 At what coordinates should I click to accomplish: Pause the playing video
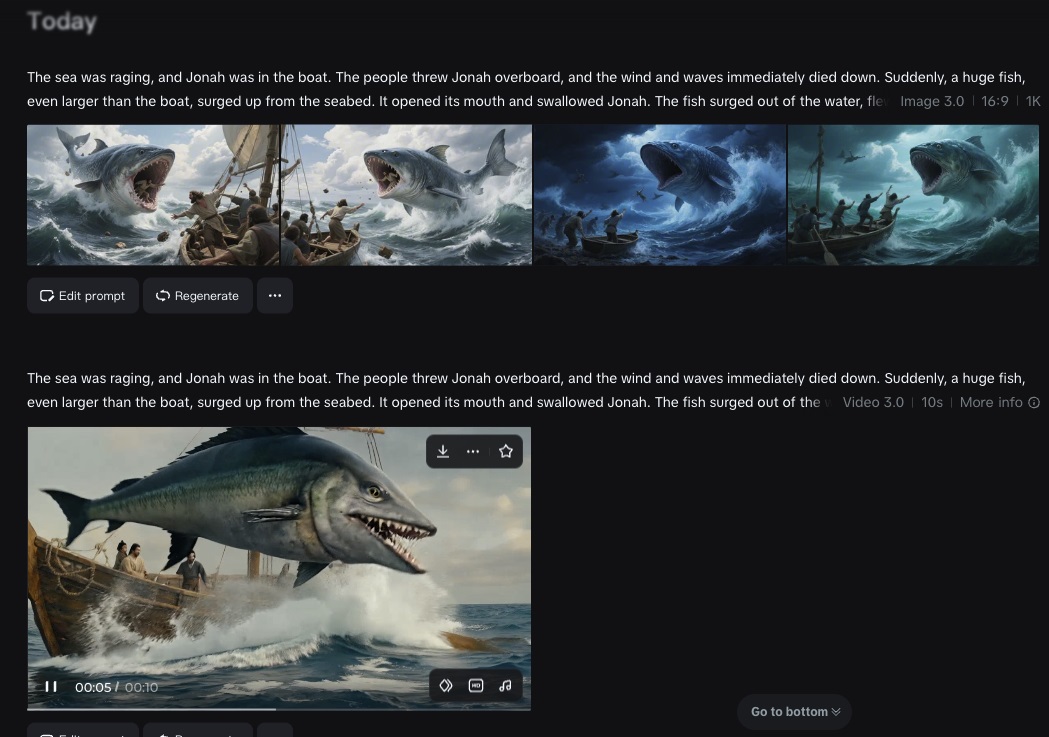click(x=50, y=686)
